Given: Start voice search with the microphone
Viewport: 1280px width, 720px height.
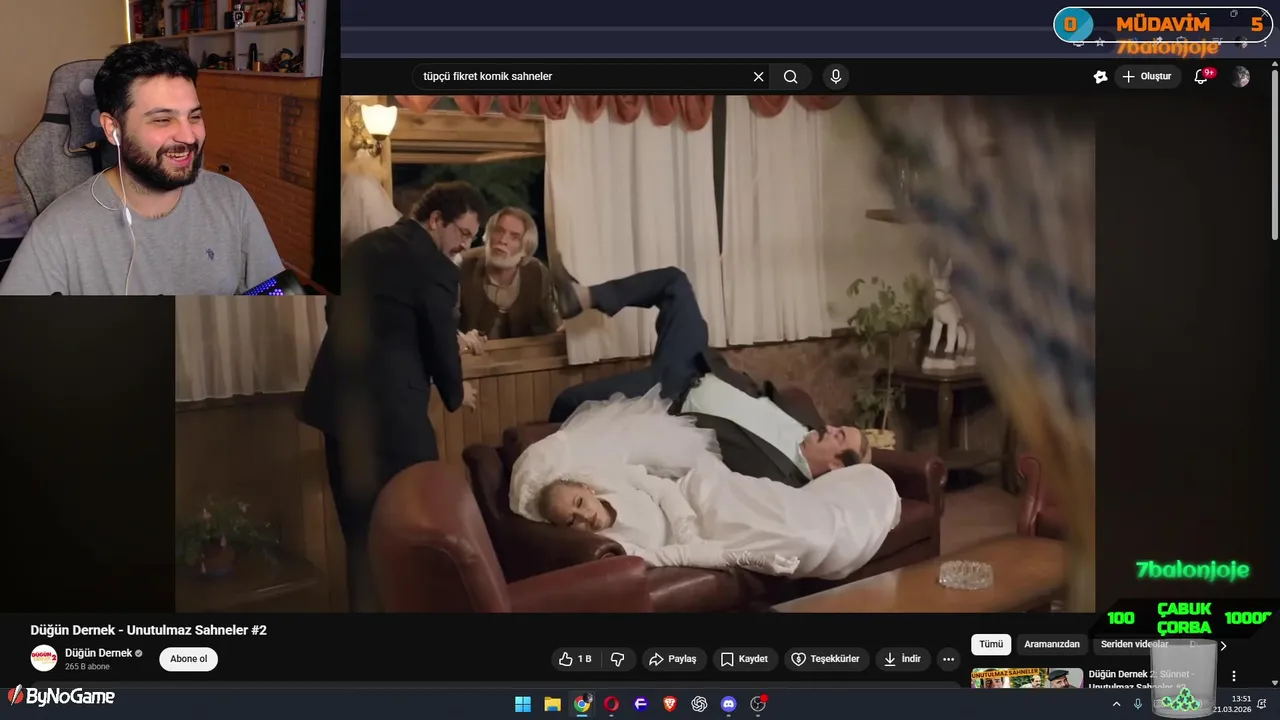Looking at the screenshot, I should coord(836,76).
